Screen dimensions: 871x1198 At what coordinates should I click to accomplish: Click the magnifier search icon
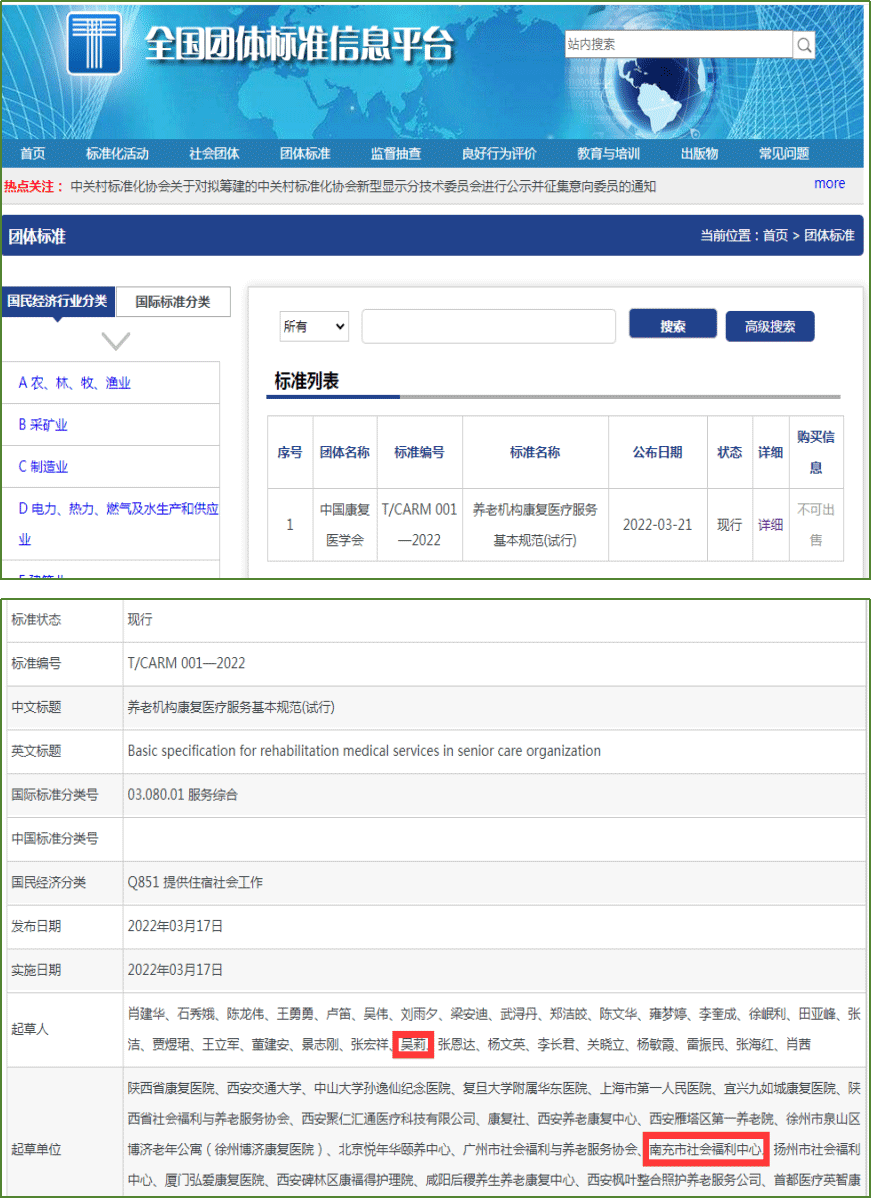tap(804, 45)
